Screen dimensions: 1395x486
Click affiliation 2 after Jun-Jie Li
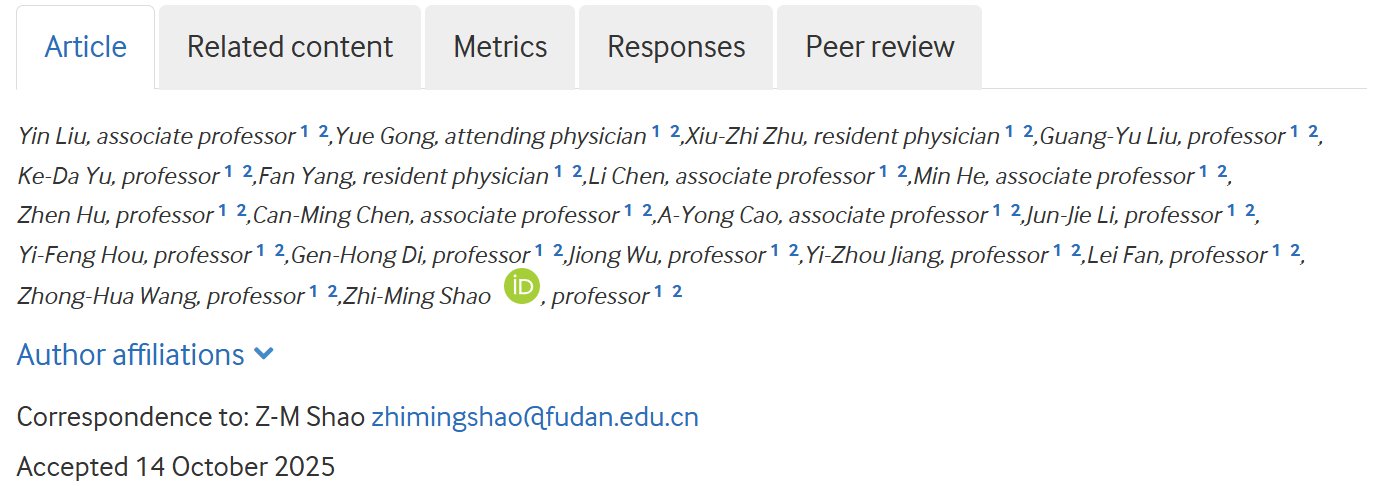pos(1250,210)
